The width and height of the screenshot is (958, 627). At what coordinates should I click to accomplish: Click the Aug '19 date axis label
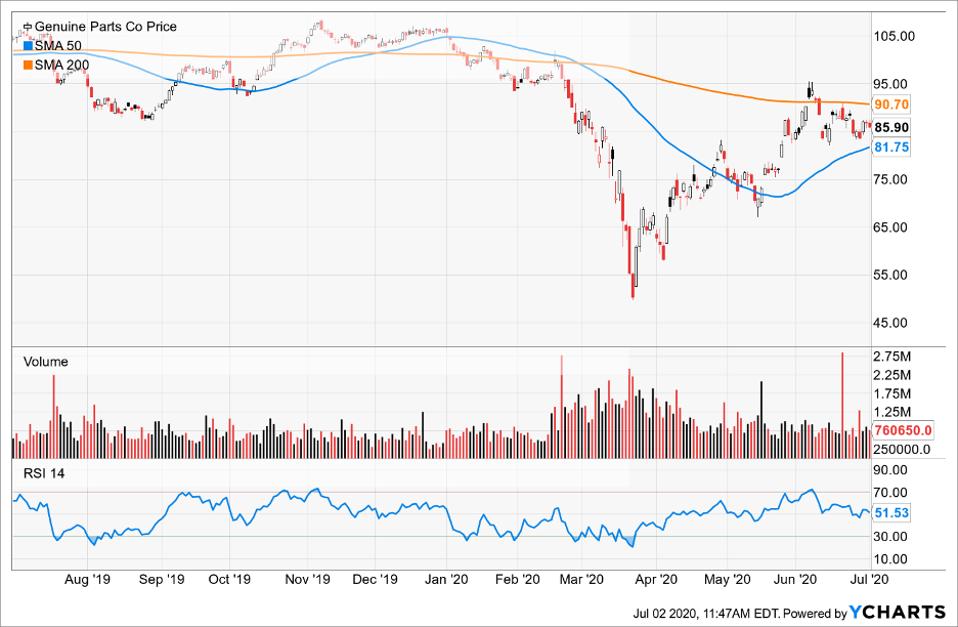pos(87,579)
